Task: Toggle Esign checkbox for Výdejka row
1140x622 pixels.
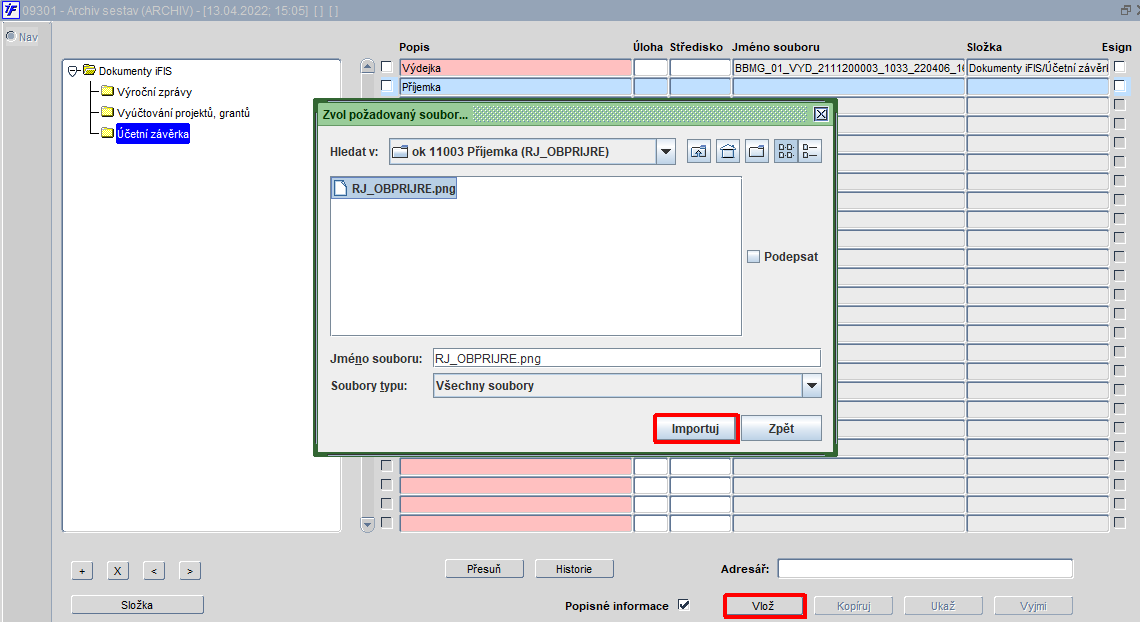Action: point(1120,67)
